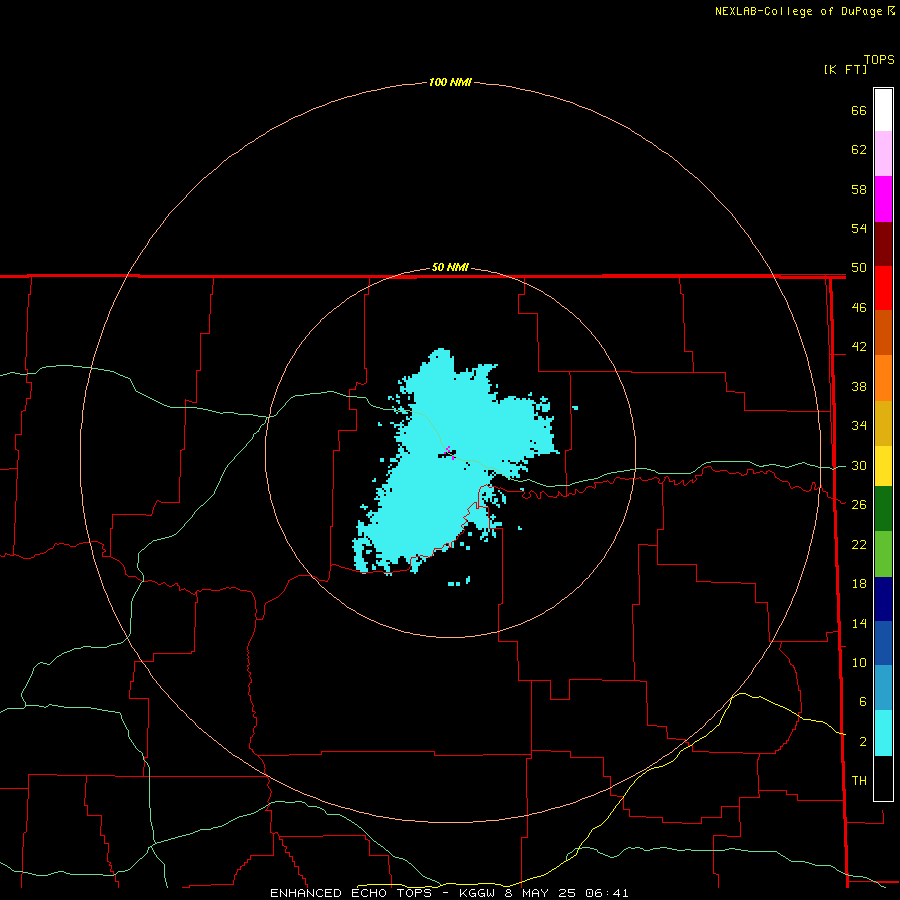Click the cyan legend swatch at the bottom

coord(883,733)
